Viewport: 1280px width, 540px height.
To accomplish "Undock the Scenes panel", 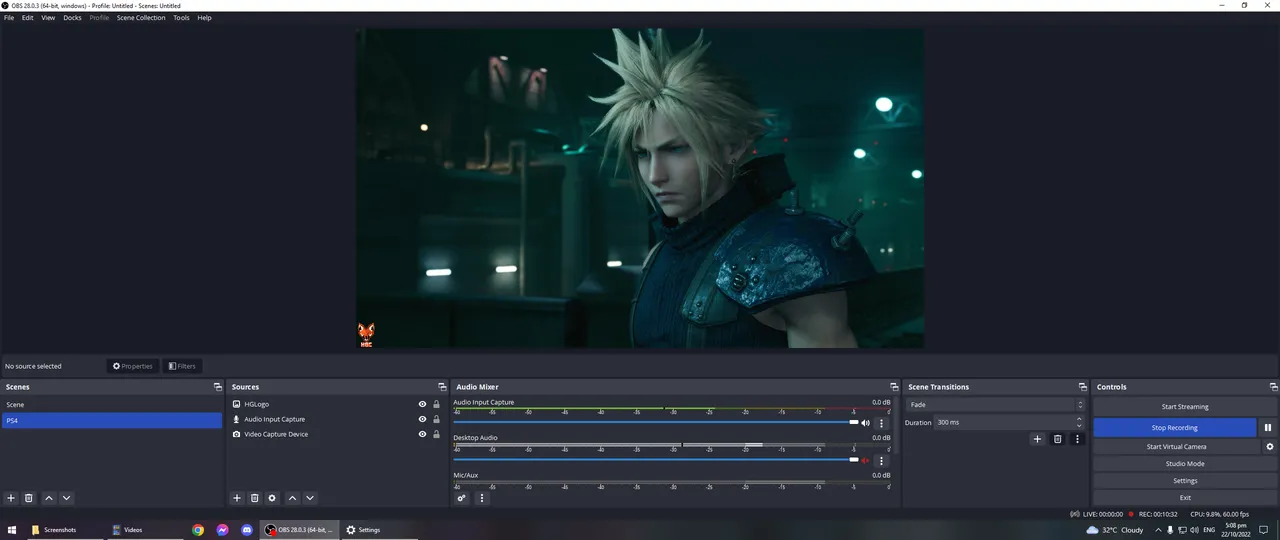I will coord(217,387).
